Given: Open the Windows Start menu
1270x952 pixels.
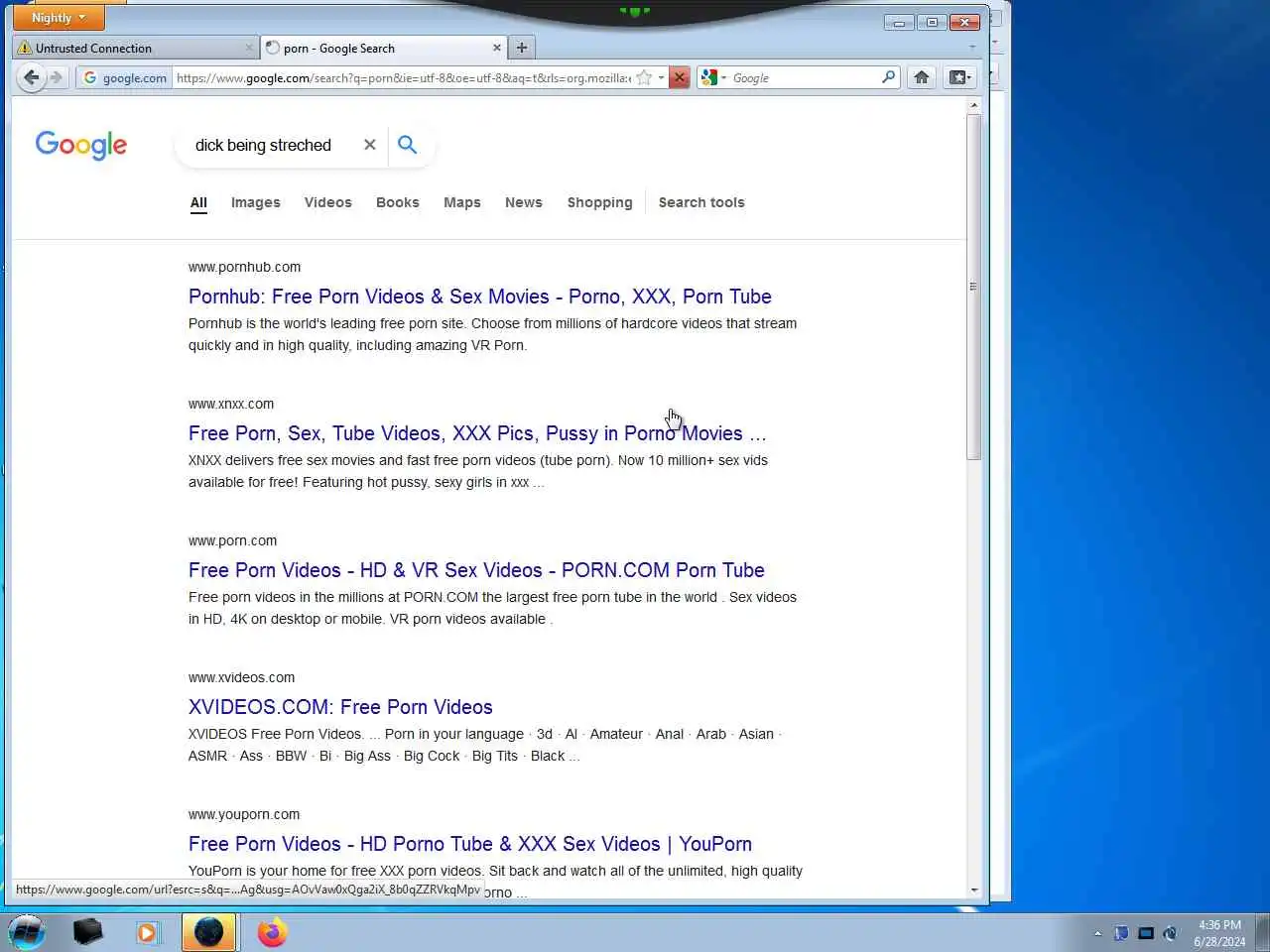Looking at the screenshot, I should pyautogui.click(x=27, y=932).
